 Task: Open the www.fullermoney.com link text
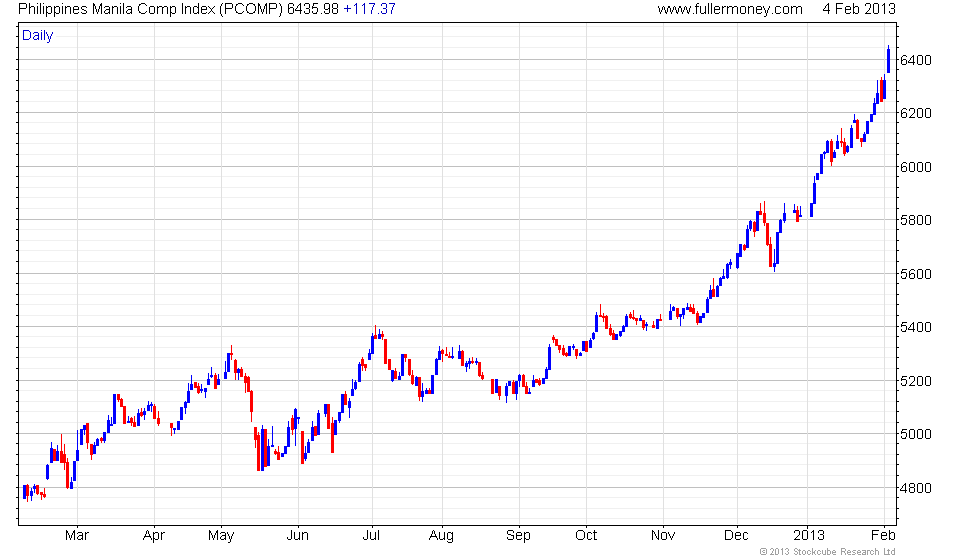(x=730, y=9)
